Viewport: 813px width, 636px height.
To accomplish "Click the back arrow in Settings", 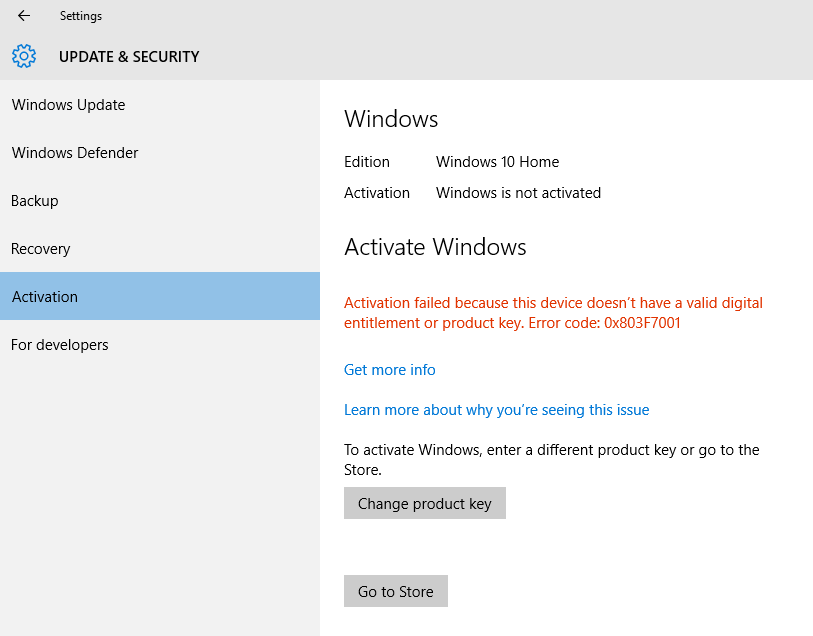I will coord(24,16).
